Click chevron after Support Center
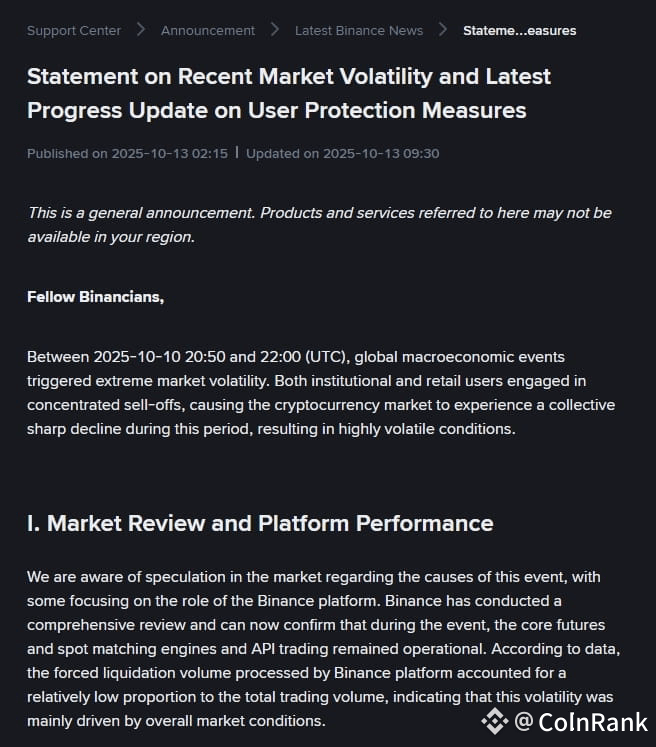The width and height of the screenshot is (656, 747). pyautogui.click(x=141, y=30)
